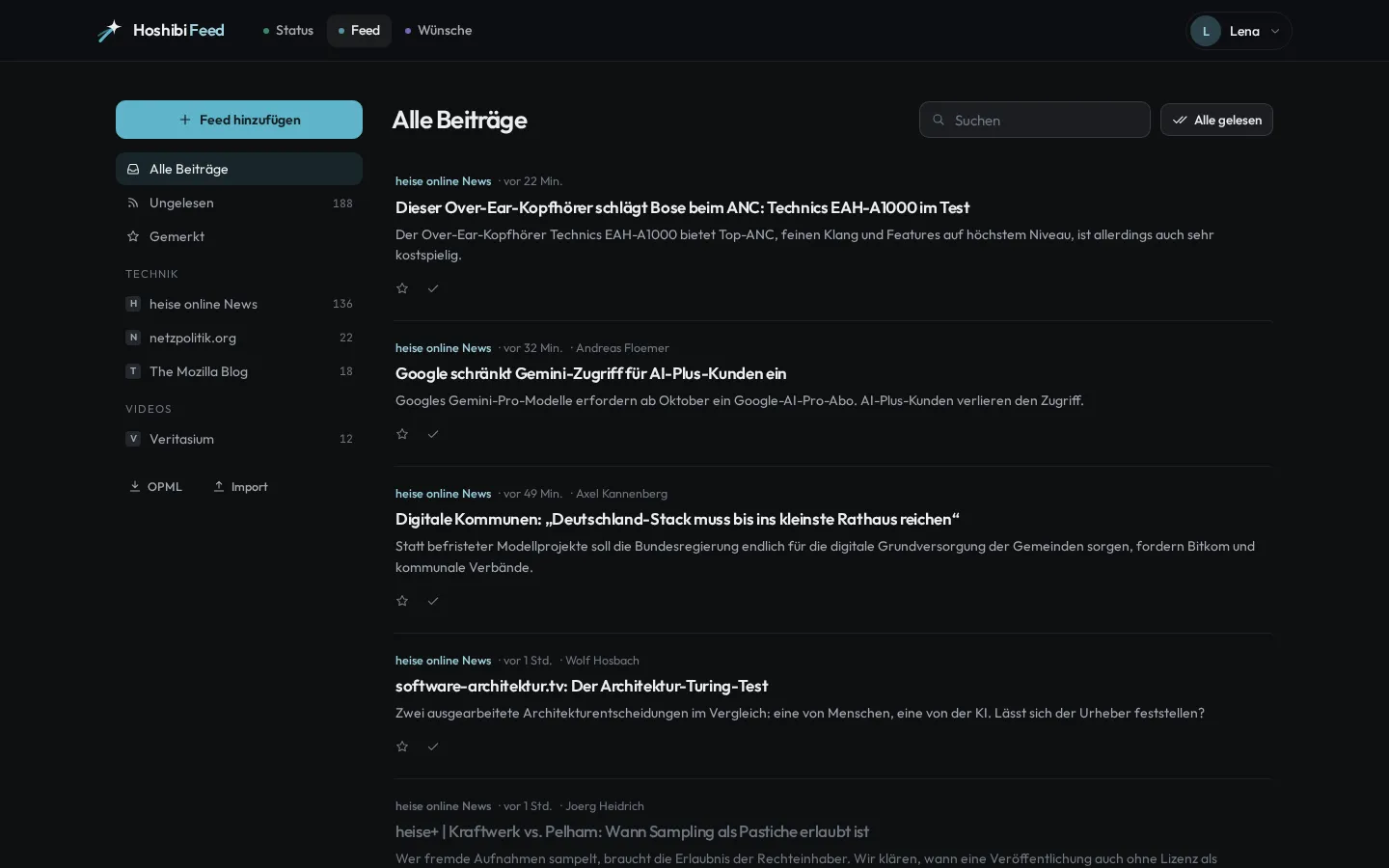The height and width of the screenshot is (868, 1389).
Task: Open Veritasium feed in sidebar
Action: [x=239, y=439]
